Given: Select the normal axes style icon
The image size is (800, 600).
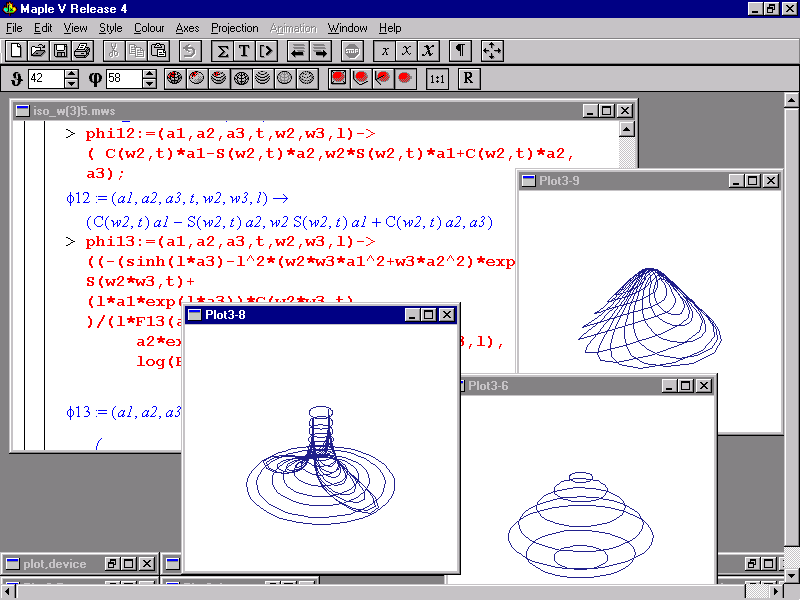Looking at the screenshot, I should [383, 79].
